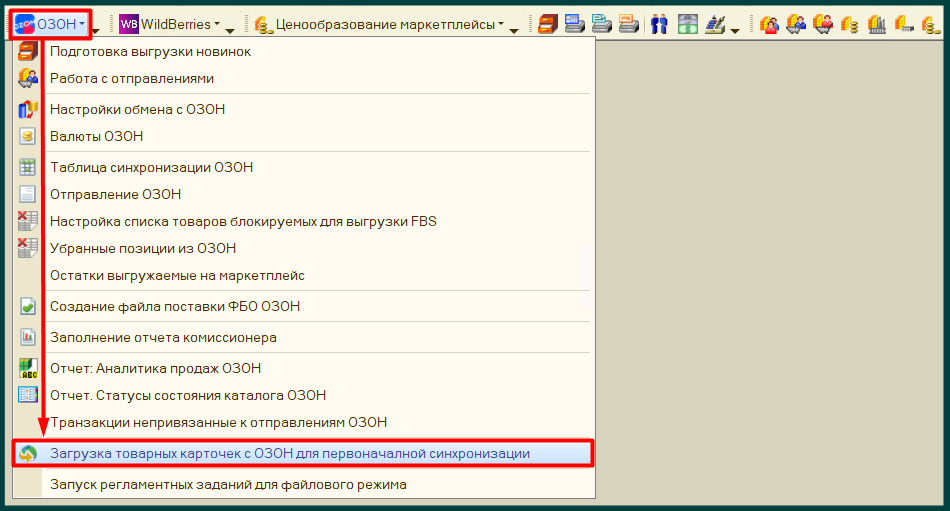Click the boxes with gray device icon
The image size is (950, 511).
click(904, 24)
